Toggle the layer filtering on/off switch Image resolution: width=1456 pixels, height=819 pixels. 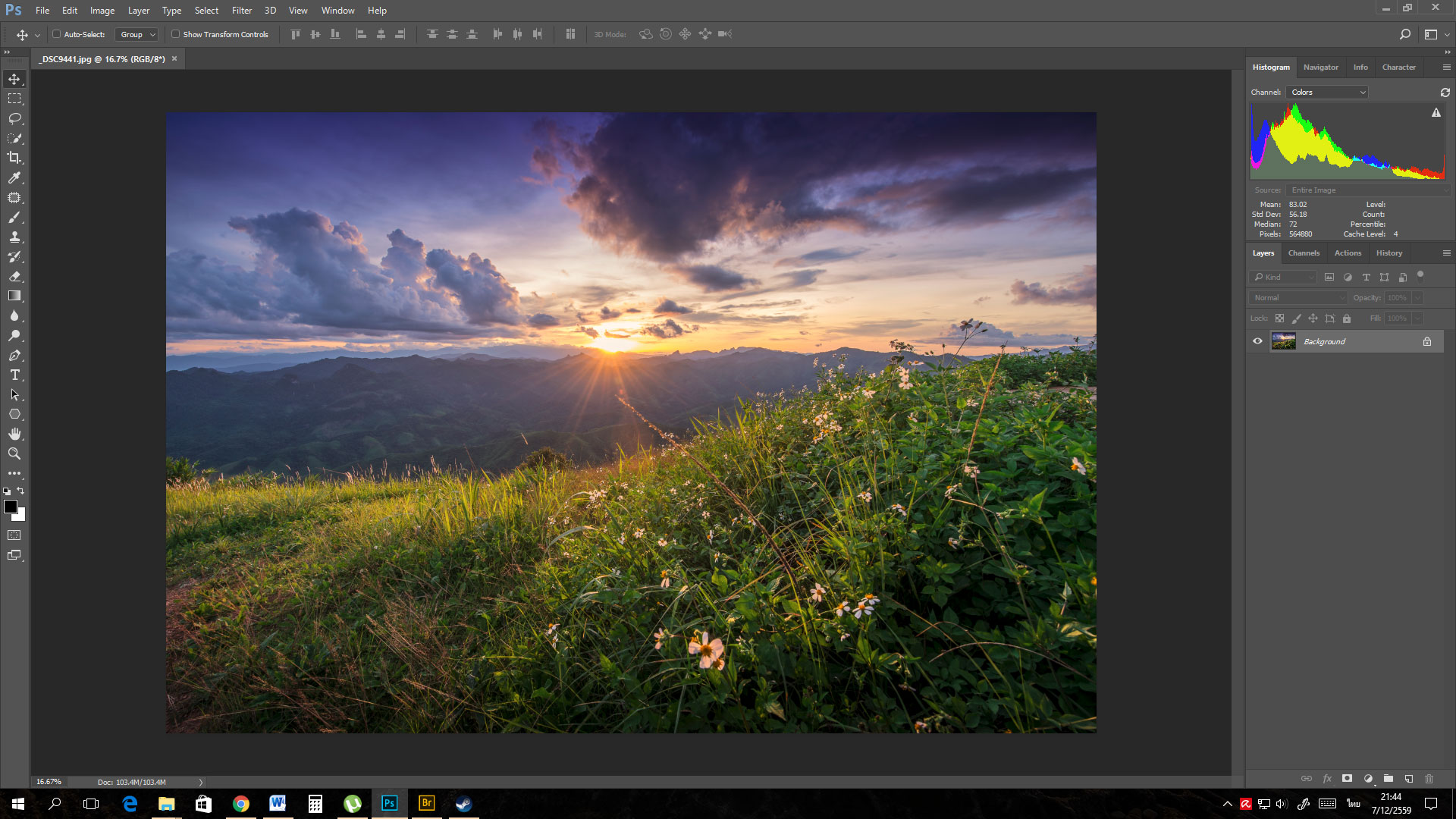(x=1420, y=275)
